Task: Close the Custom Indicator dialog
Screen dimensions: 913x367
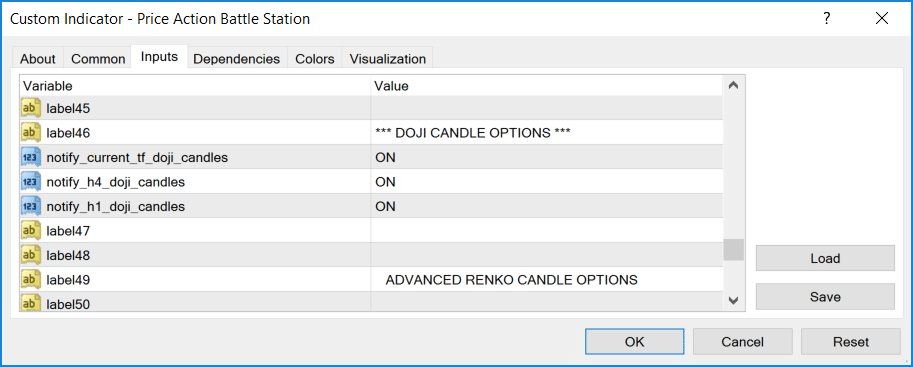Action: point(882,19)
